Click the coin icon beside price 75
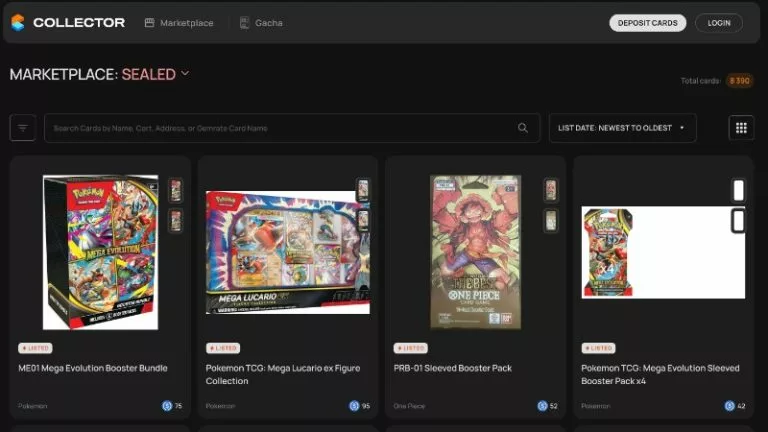Viewport: 768px width, 432px height. (167, 406)
